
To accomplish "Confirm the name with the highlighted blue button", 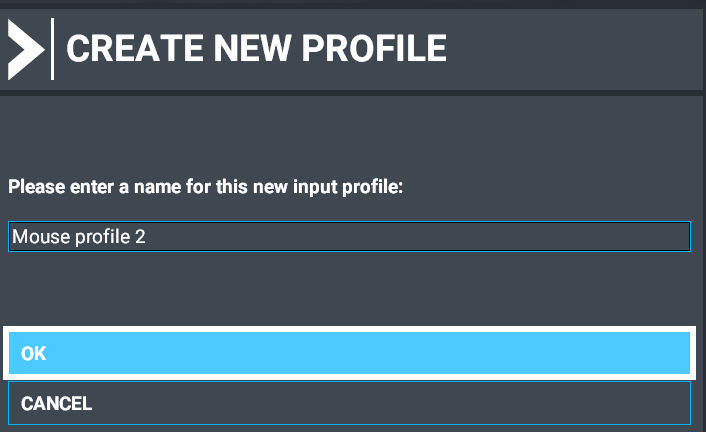I will click(x=349, y=353).
